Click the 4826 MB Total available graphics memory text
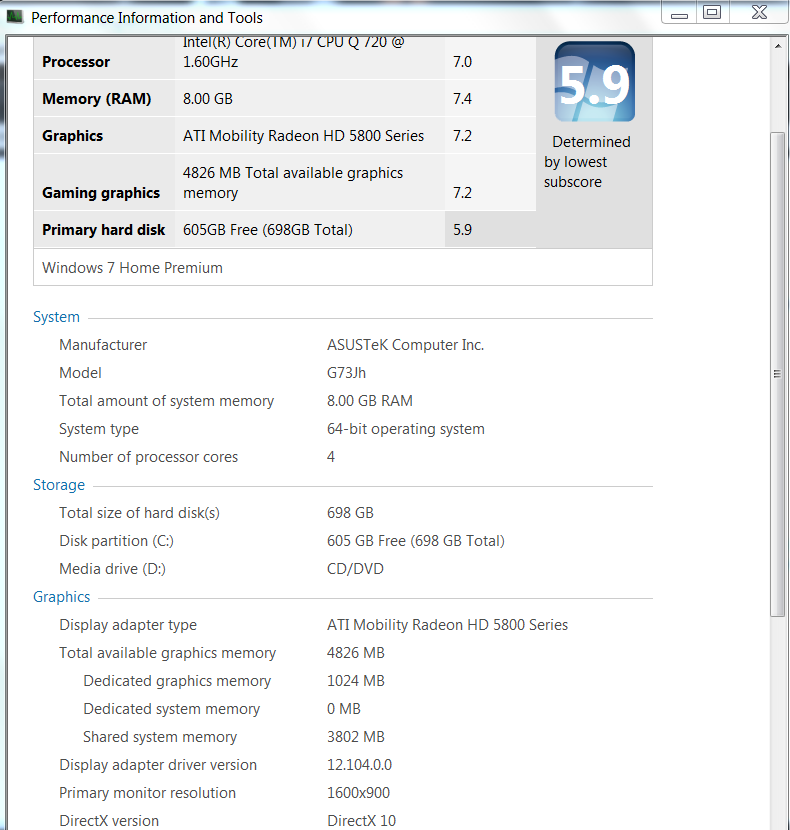Screen dimensions: 790x830 click(x=293, y=183)
